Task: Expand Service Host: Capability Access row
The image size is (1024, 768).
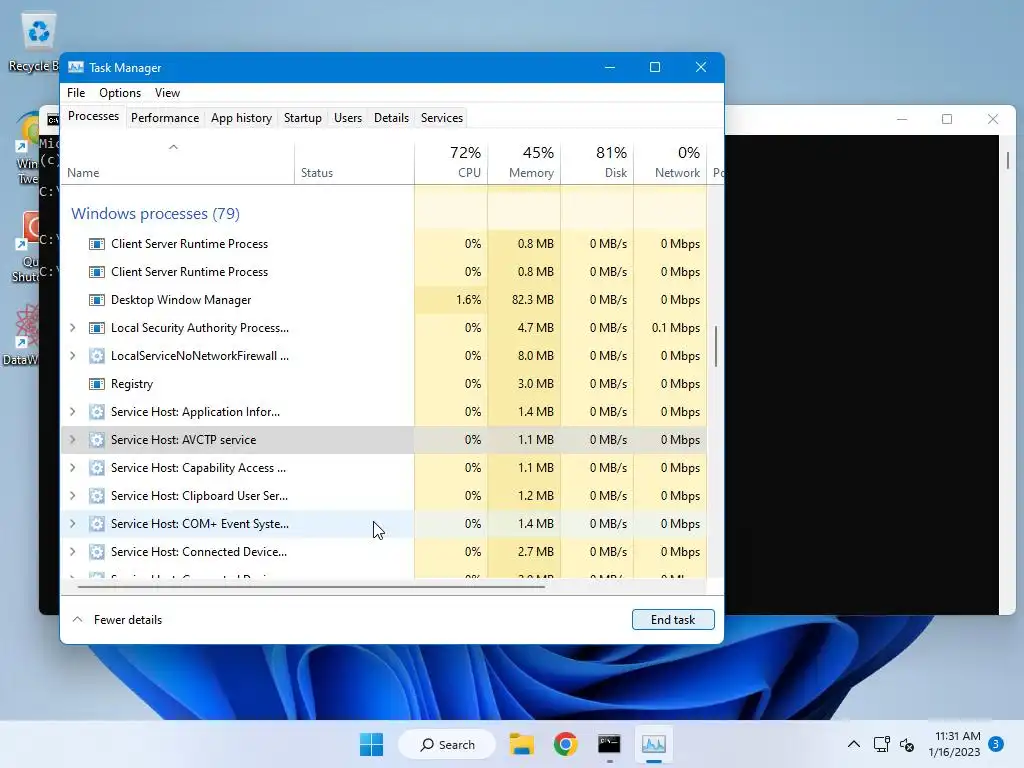Action: (x=72, y=468)
